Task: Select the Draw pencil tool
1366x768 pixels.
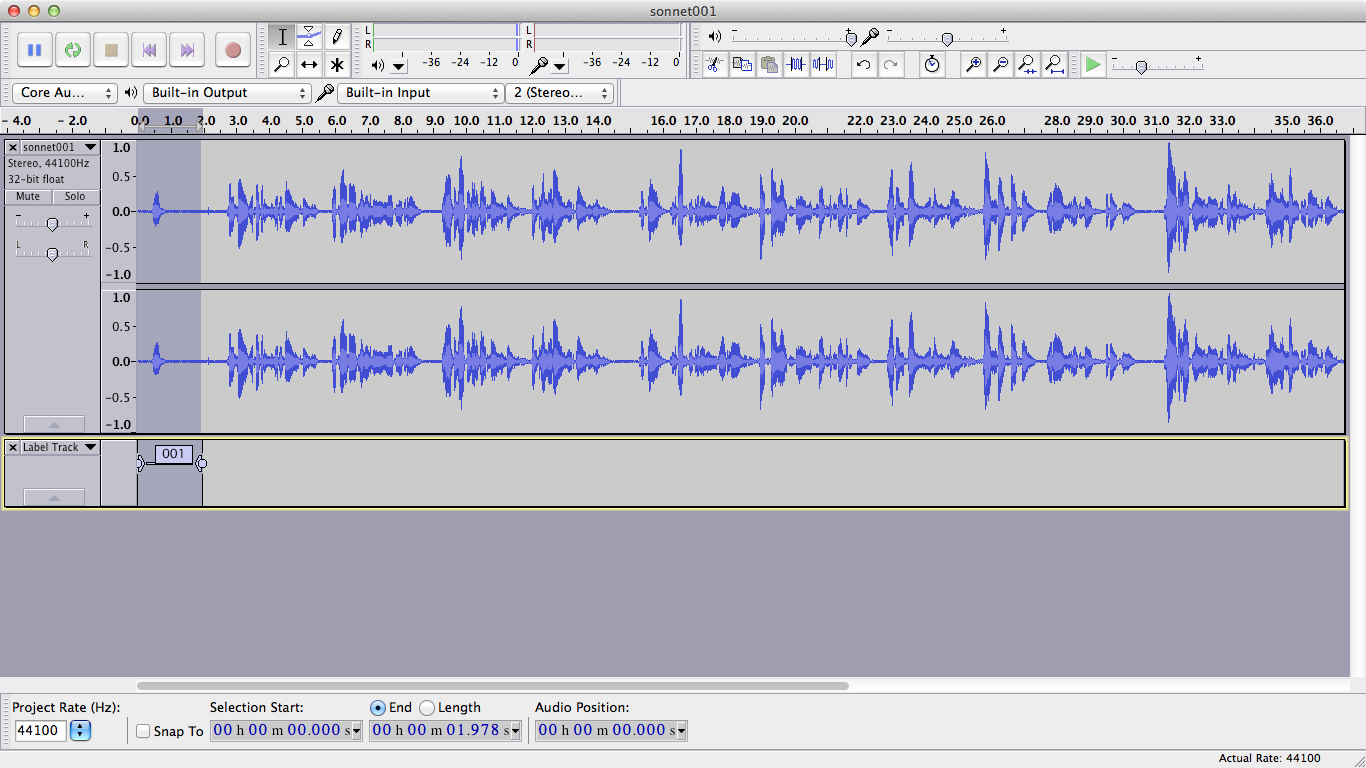Action: click(x=337, y=37)
